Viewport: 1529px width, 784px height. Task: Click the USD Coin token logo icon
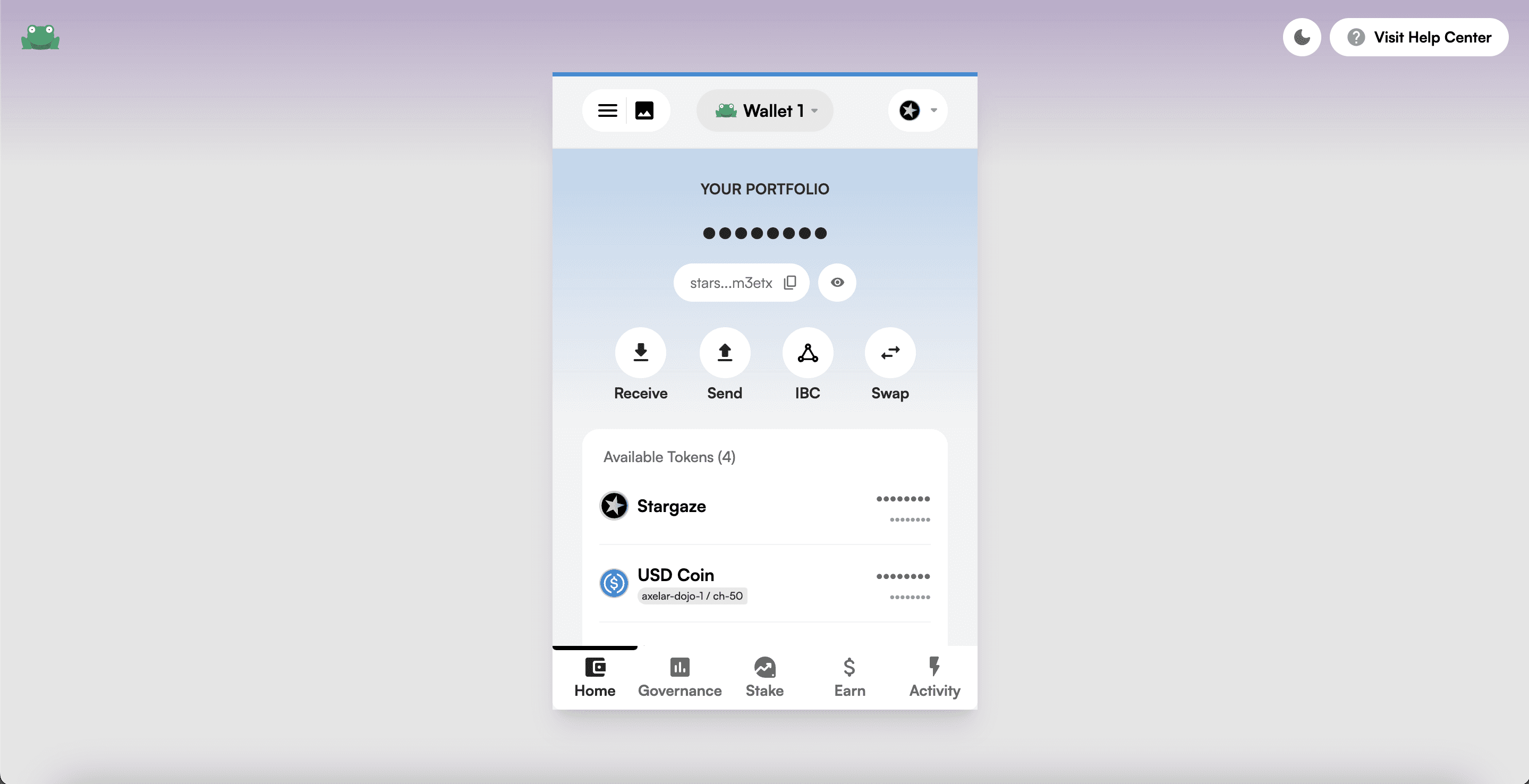(x=613, y=582)
